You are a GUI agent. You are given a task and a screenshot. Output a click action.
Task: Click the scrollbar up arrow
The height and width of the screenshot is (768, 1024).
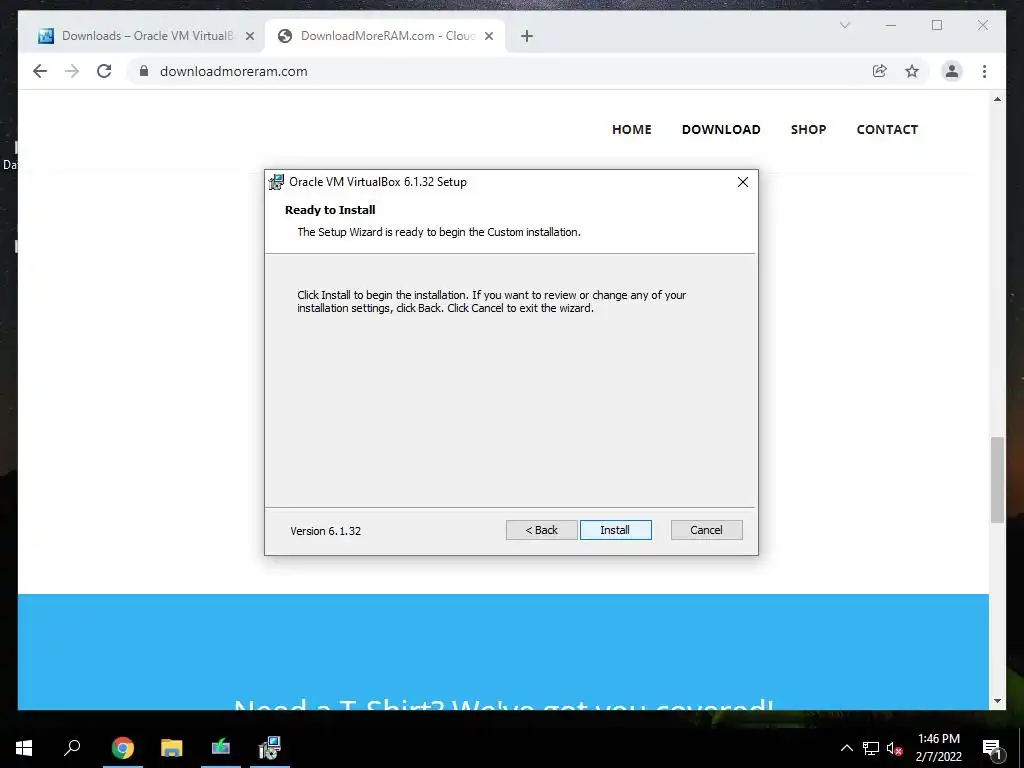coord(997,99)
